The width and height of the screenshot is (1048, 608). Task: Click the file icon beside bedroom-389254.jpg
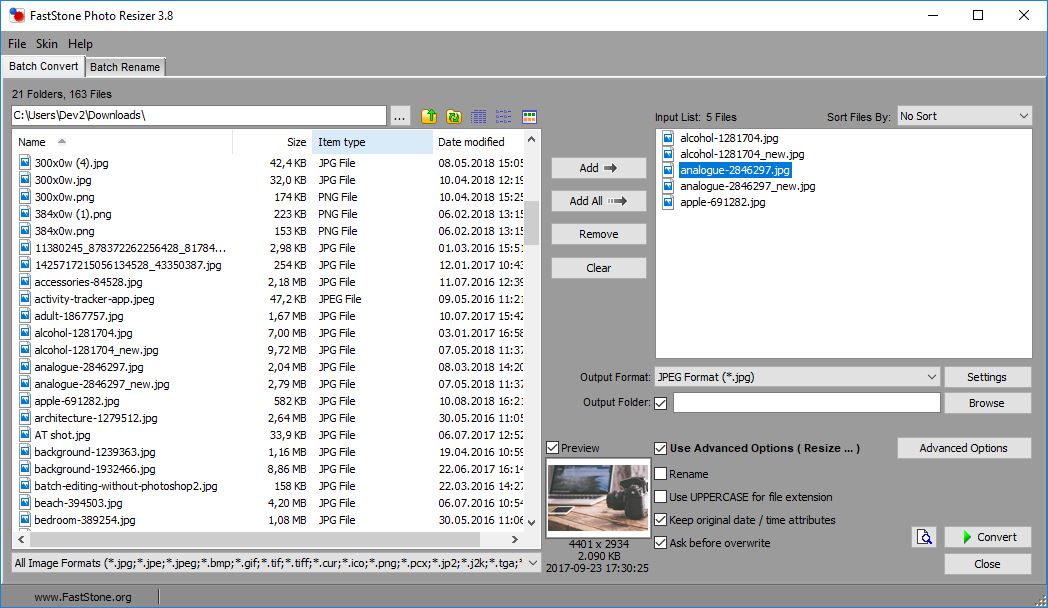(25, 520)
